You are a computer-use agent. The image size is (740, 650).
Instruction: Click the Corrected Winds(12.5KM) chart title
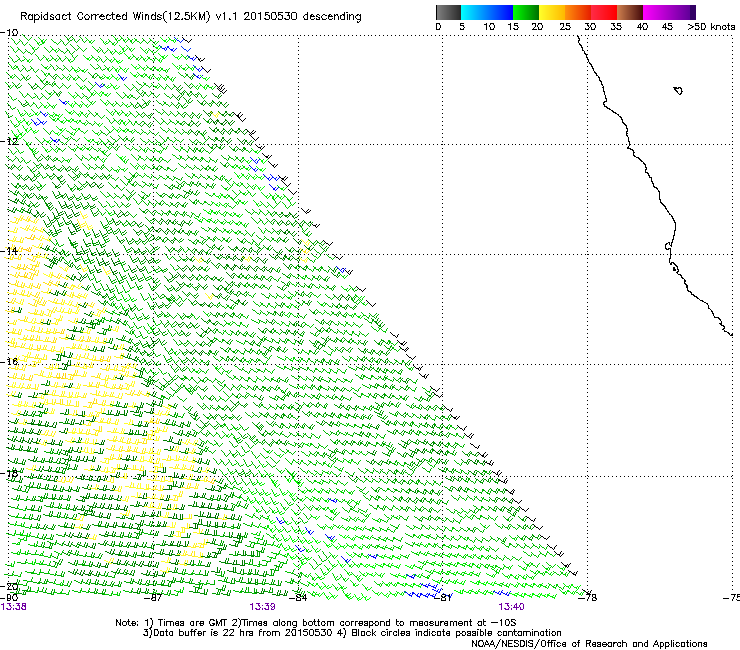191,17
